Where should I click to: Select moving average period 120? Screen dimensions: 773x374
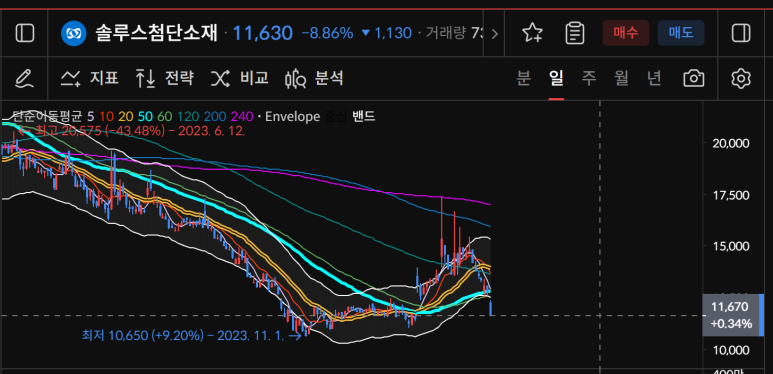[188, 117]
